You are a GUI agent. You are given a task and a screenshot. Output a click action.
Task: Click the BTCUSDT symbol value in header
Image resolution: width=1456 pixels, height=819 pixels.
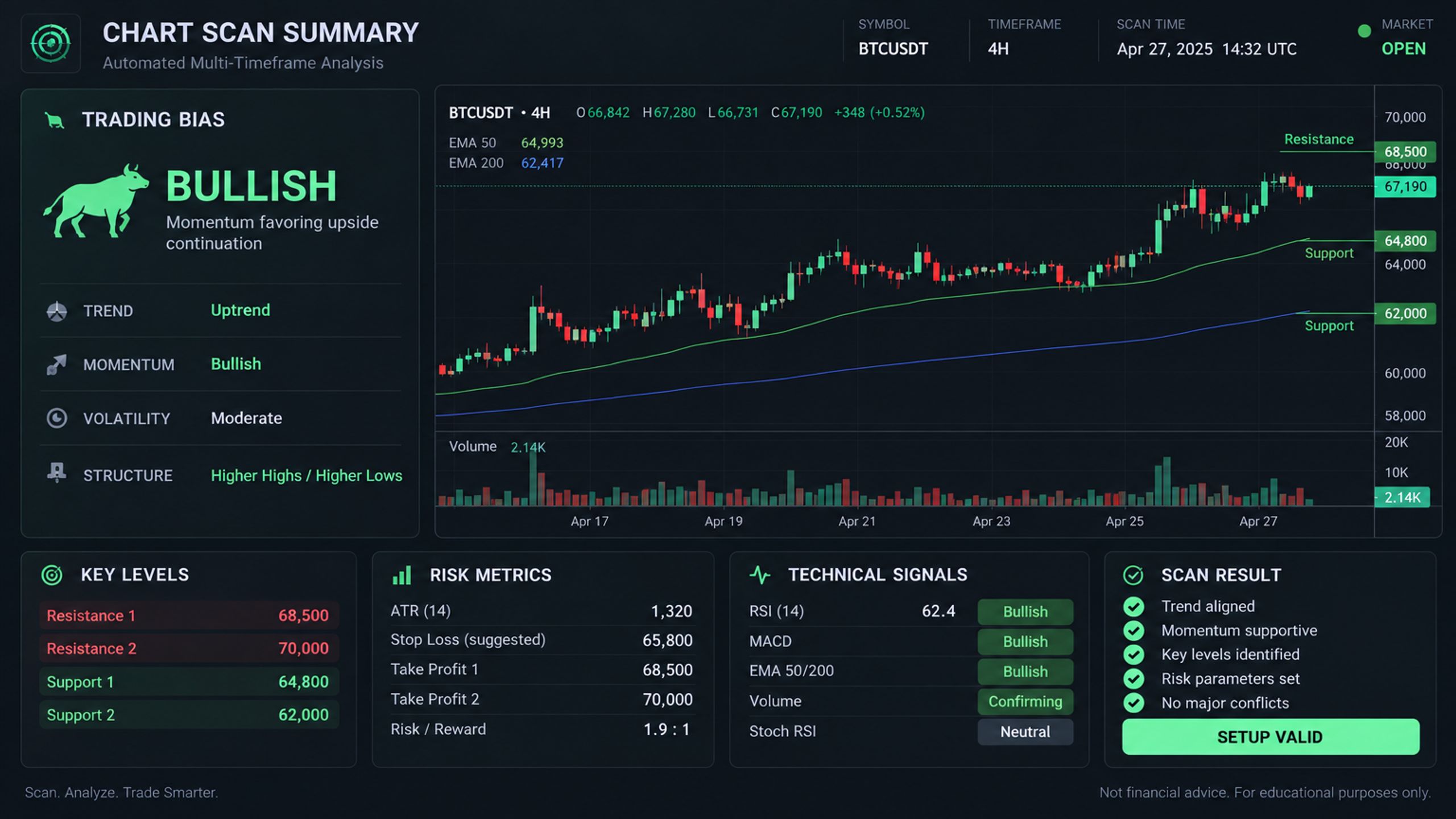pyautogui.click(x=893, y=49)
